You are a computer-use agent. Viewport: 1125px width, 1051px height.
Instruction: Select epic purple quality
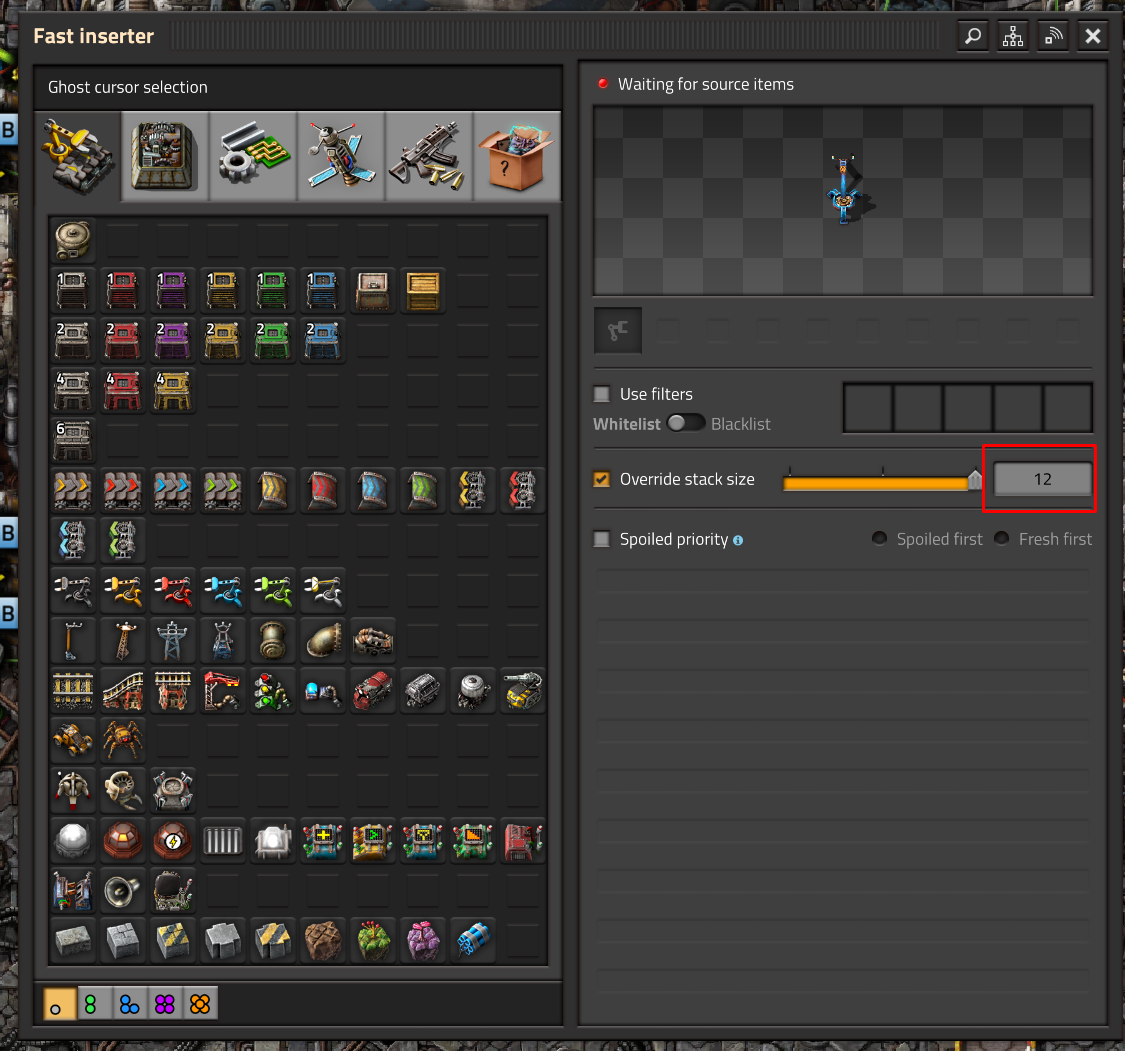[164, 1004]
